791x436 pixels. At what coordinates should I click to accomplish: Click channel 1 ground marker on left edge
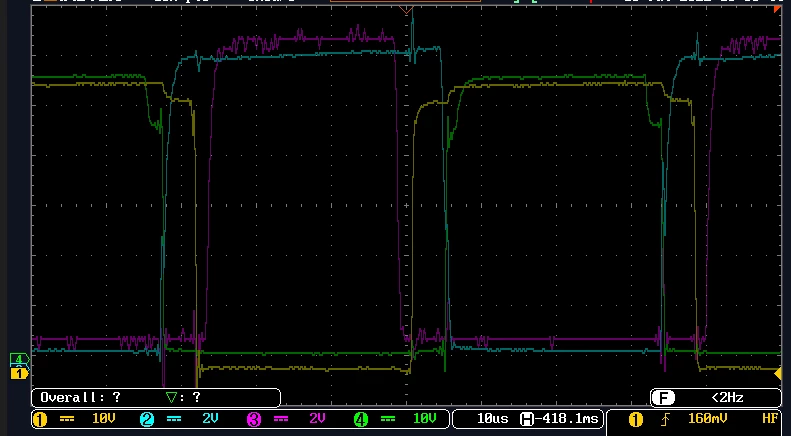coord(19,373)
